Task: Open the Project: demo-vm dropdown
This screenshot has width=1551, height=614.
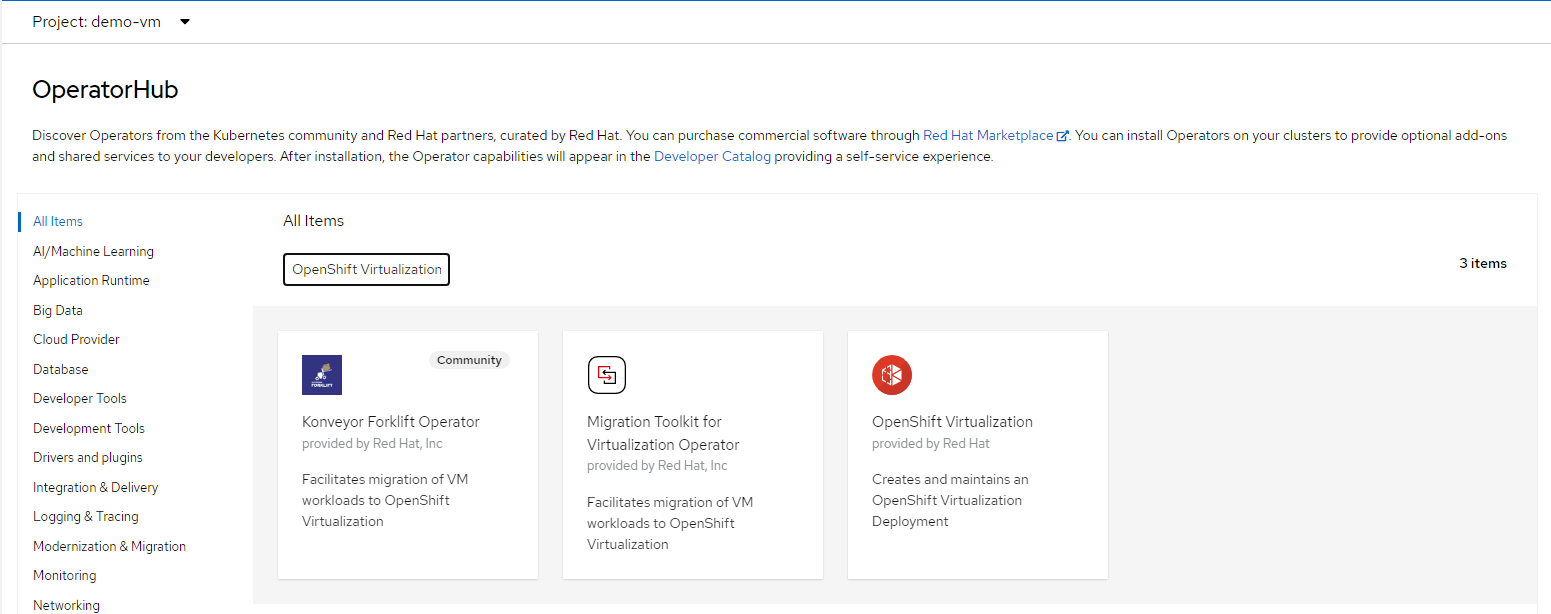Action: [111, 22]
